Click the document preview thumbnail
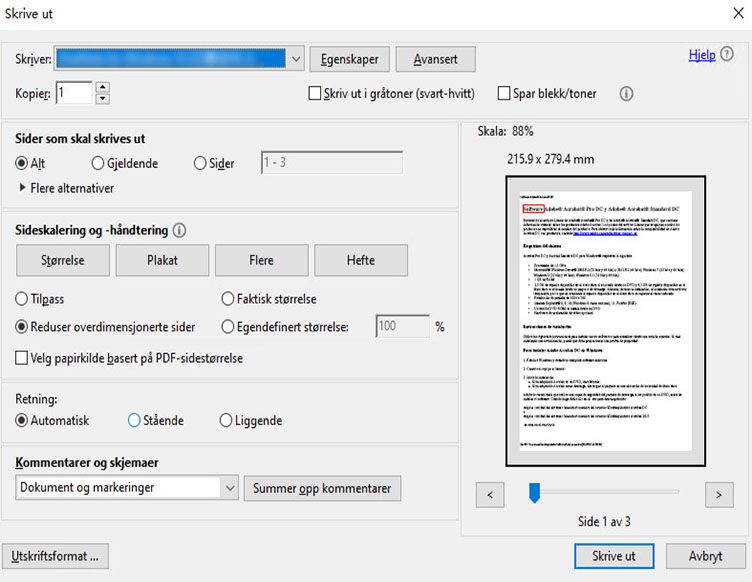Viewport: 752px width, 582px height. pos(605,321)
